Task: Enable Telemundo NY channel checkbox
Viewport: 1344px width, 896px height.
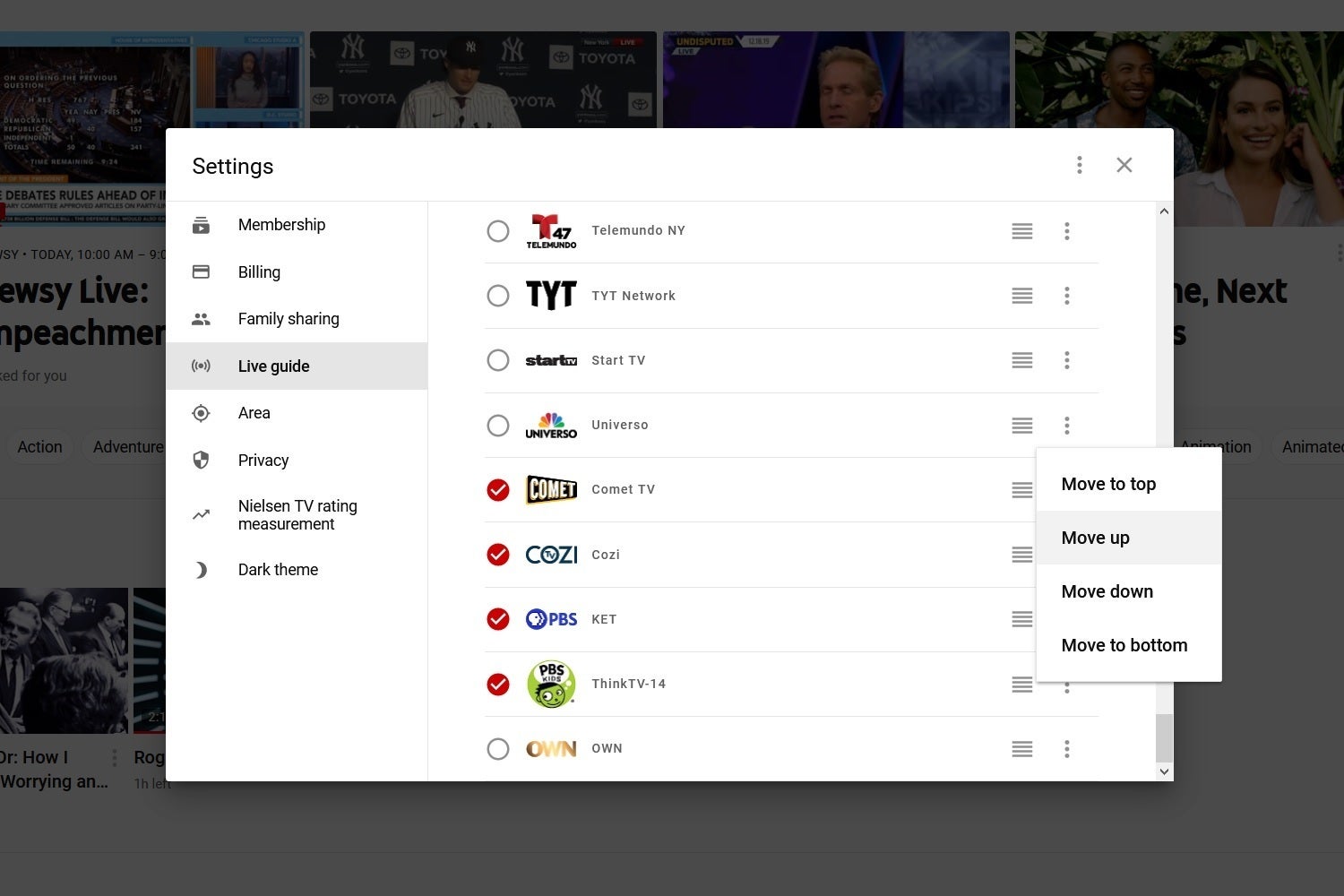Action: click(498, 231)
